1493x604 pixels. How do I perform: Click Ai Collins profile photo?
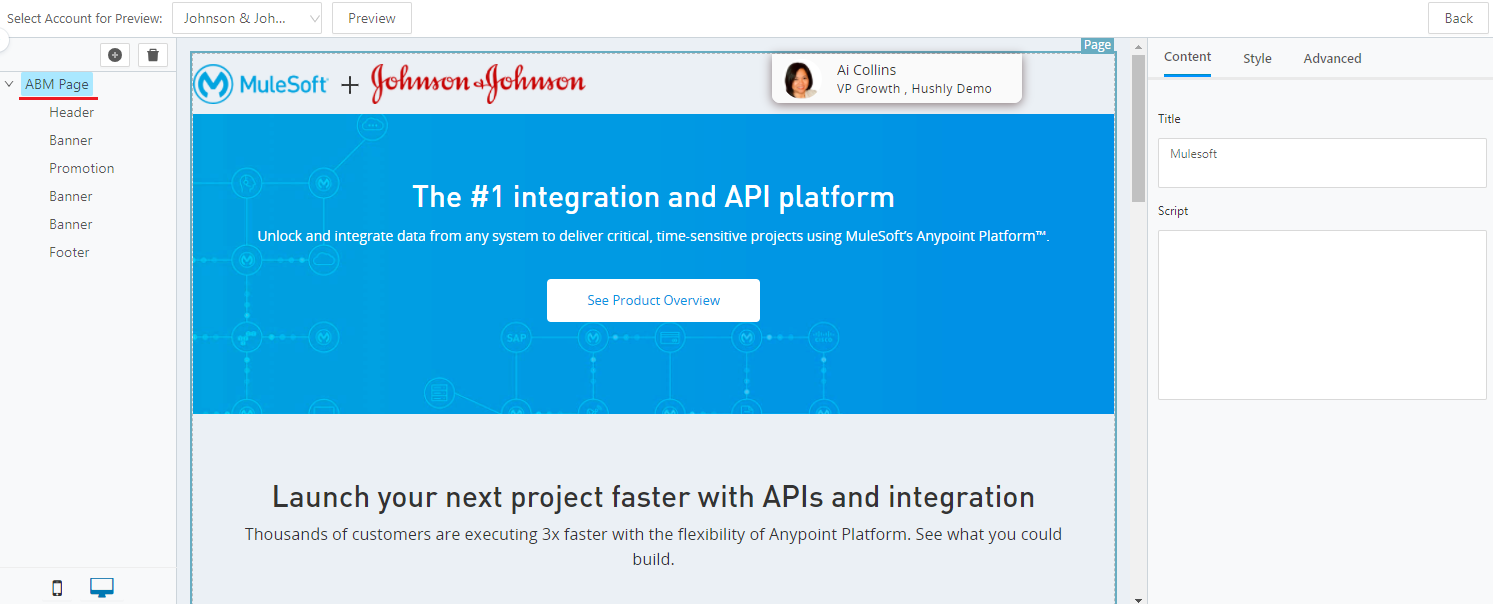[800, 80]
